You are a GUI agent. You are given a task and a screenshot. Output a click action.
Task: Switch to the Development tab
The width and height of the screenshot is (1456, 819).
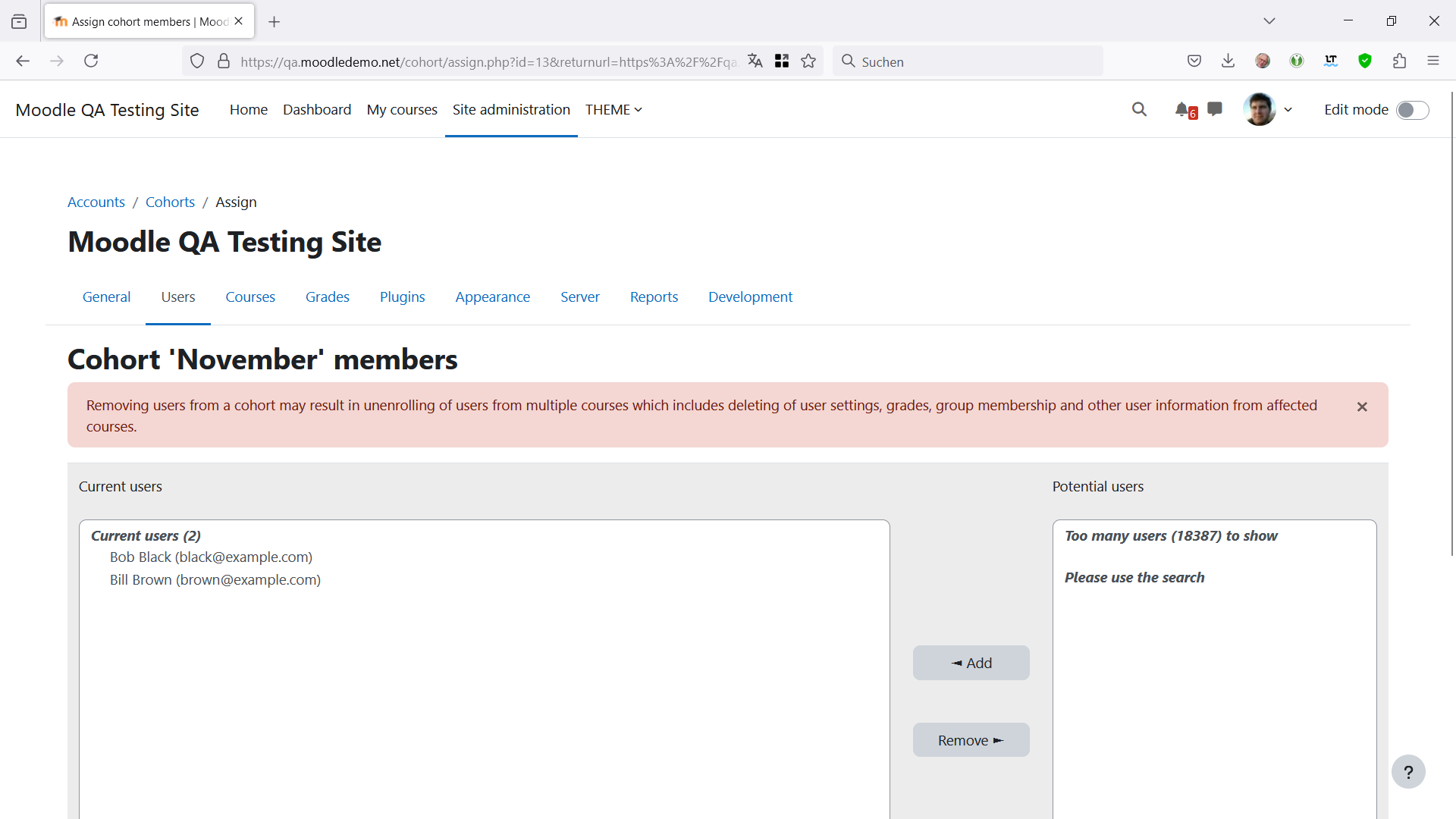[751, 297]
